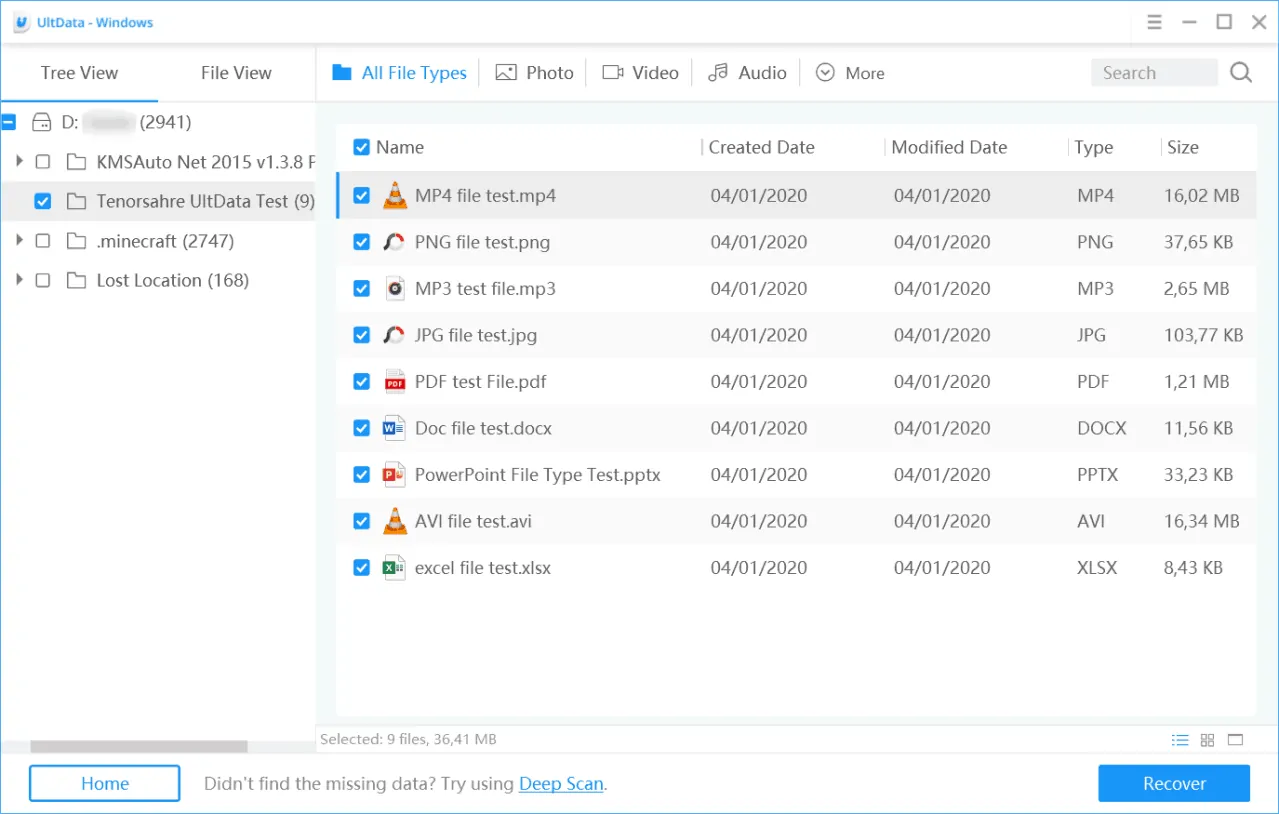Screen dimensions: 1279x814
Task: Open the More file types dropdown
Action: coord(850,73)
